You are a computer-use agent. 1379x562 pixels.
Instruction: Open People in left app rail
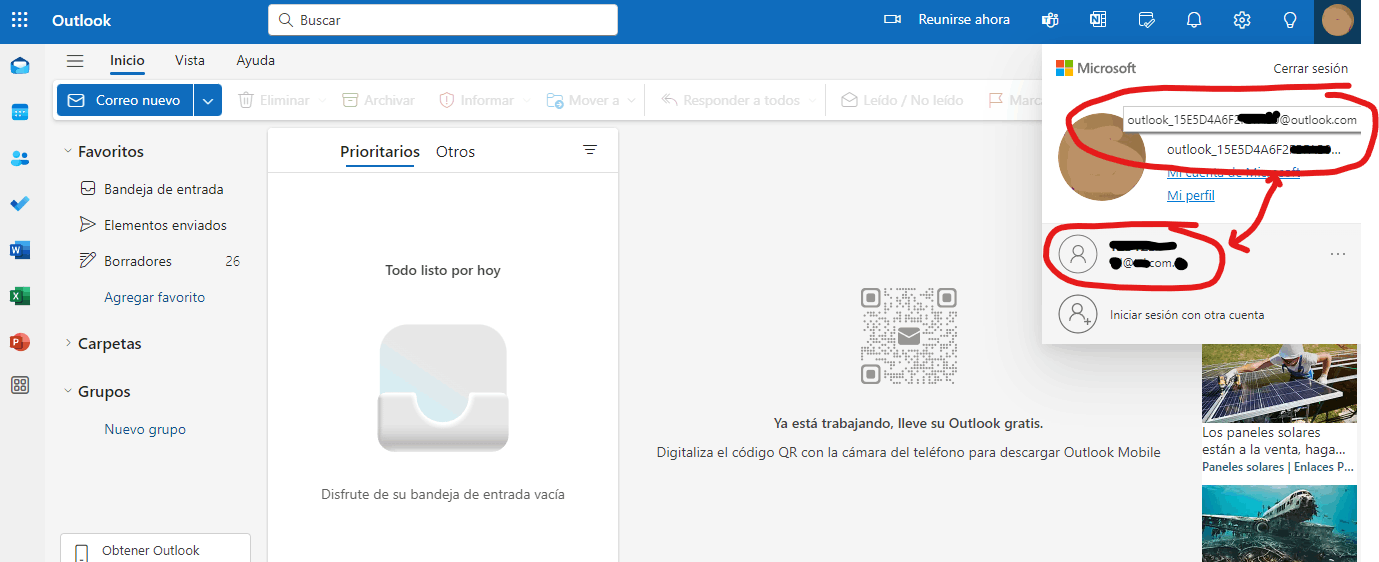click(20, 158)
